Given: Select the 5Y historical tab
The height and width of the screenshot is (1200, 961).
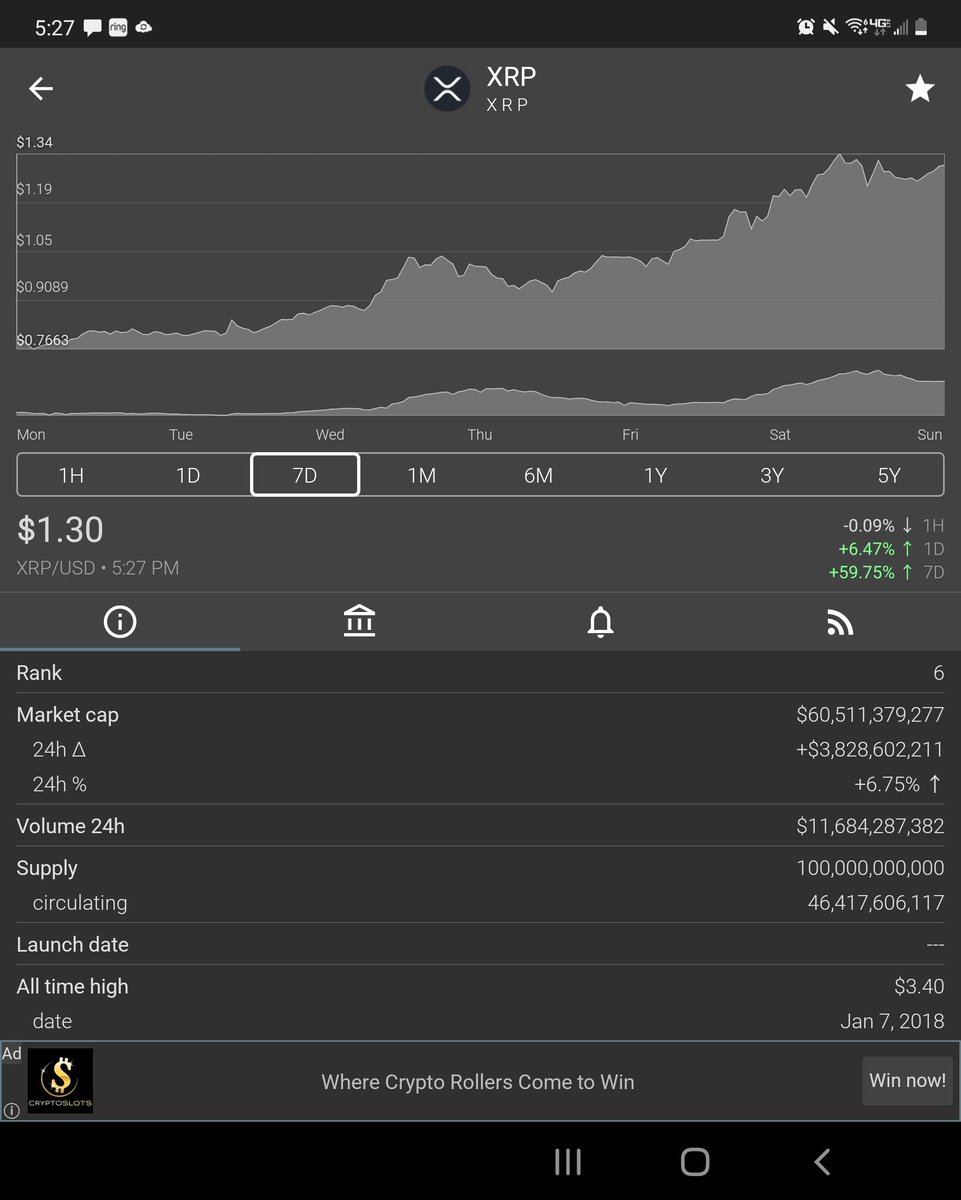Looking at the screenshot, I should (x=889, y=475).
